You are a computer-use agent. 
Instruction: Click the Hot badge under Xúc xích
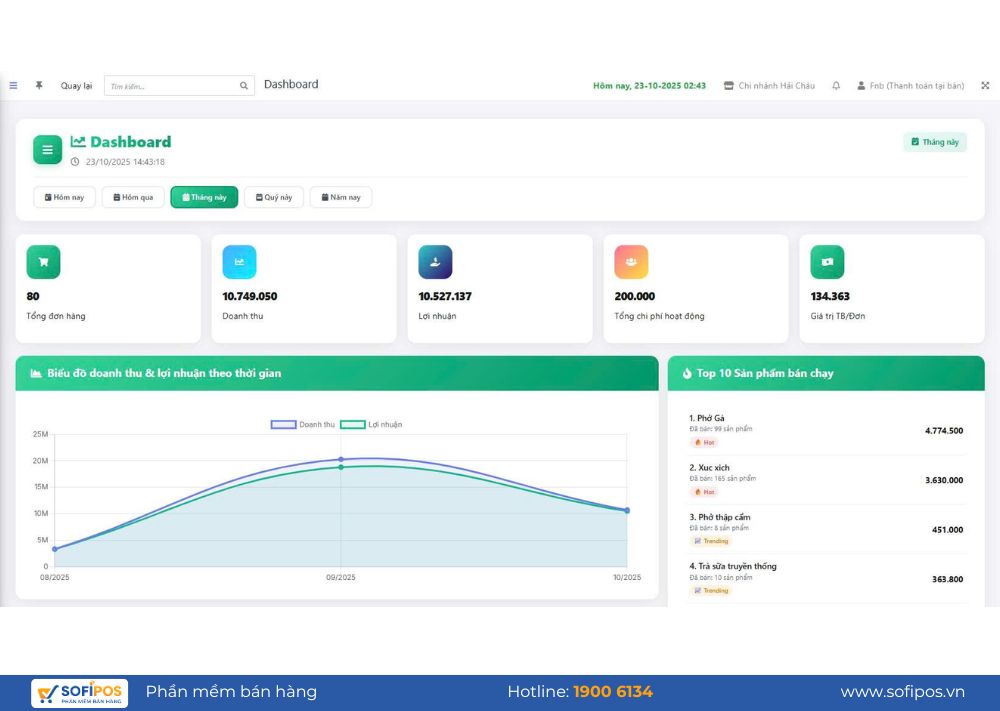point(705,492)
